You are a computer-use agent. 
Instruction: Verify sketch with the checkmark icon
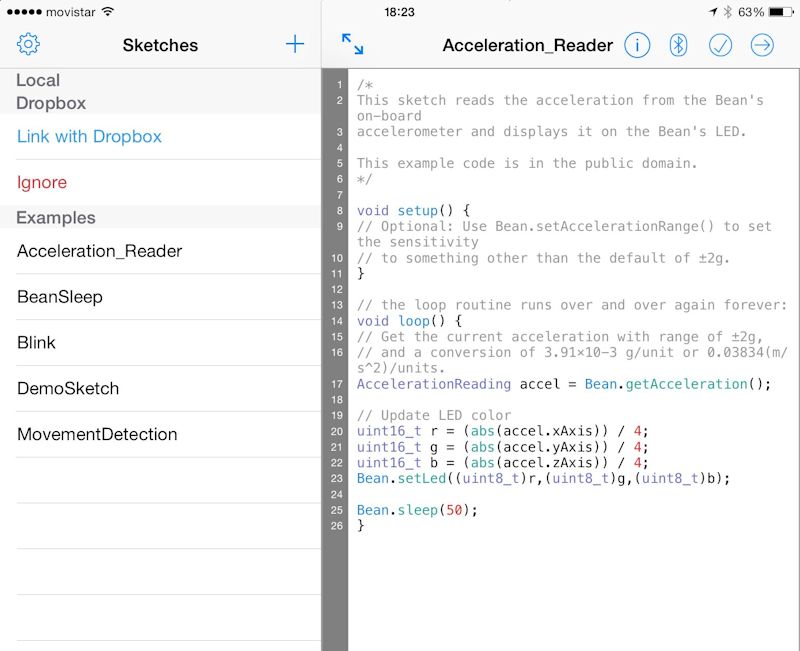tap(720, 45)
